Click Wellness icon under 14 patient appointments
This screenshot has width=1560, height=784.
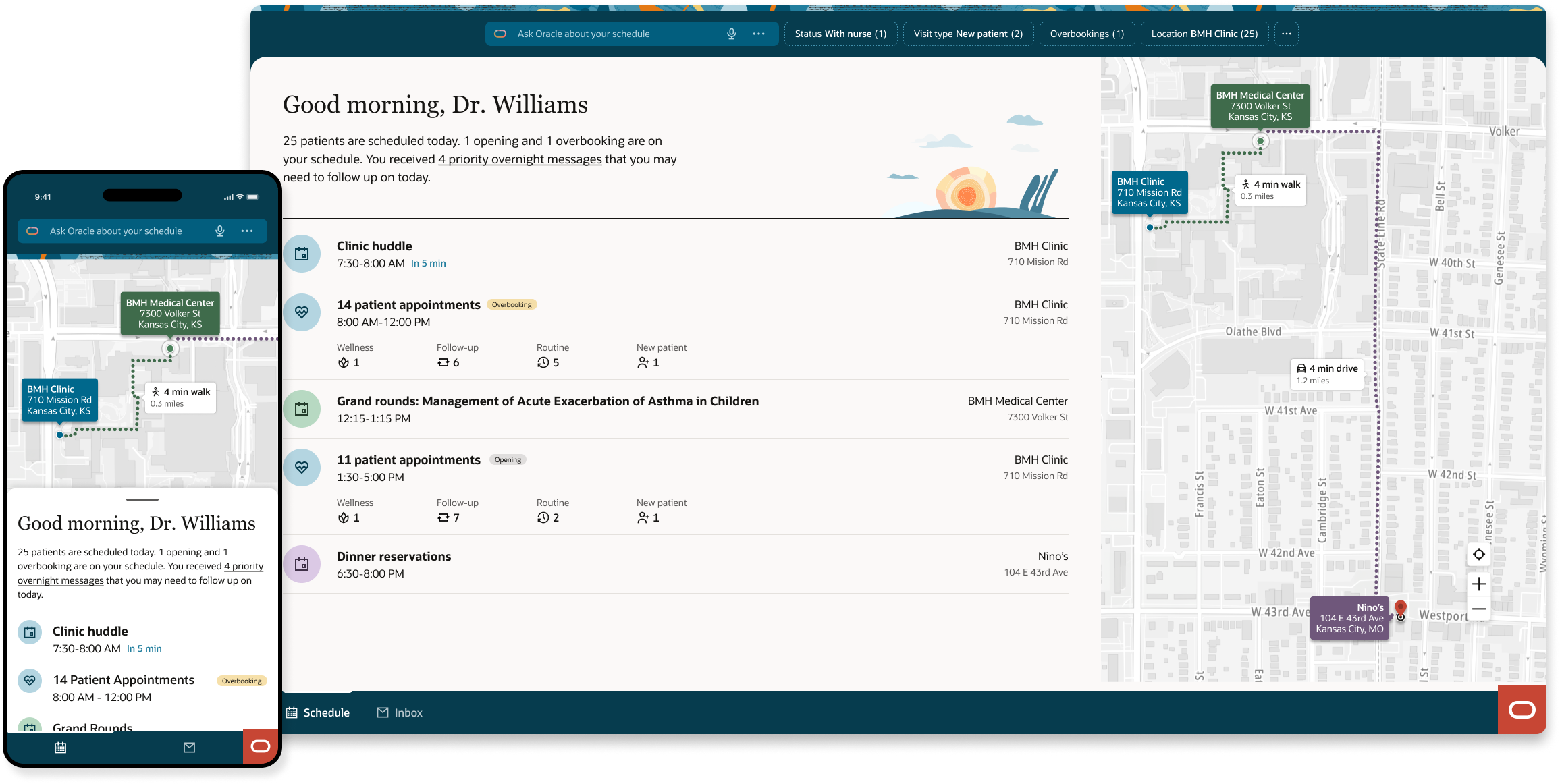coord(344,362)
